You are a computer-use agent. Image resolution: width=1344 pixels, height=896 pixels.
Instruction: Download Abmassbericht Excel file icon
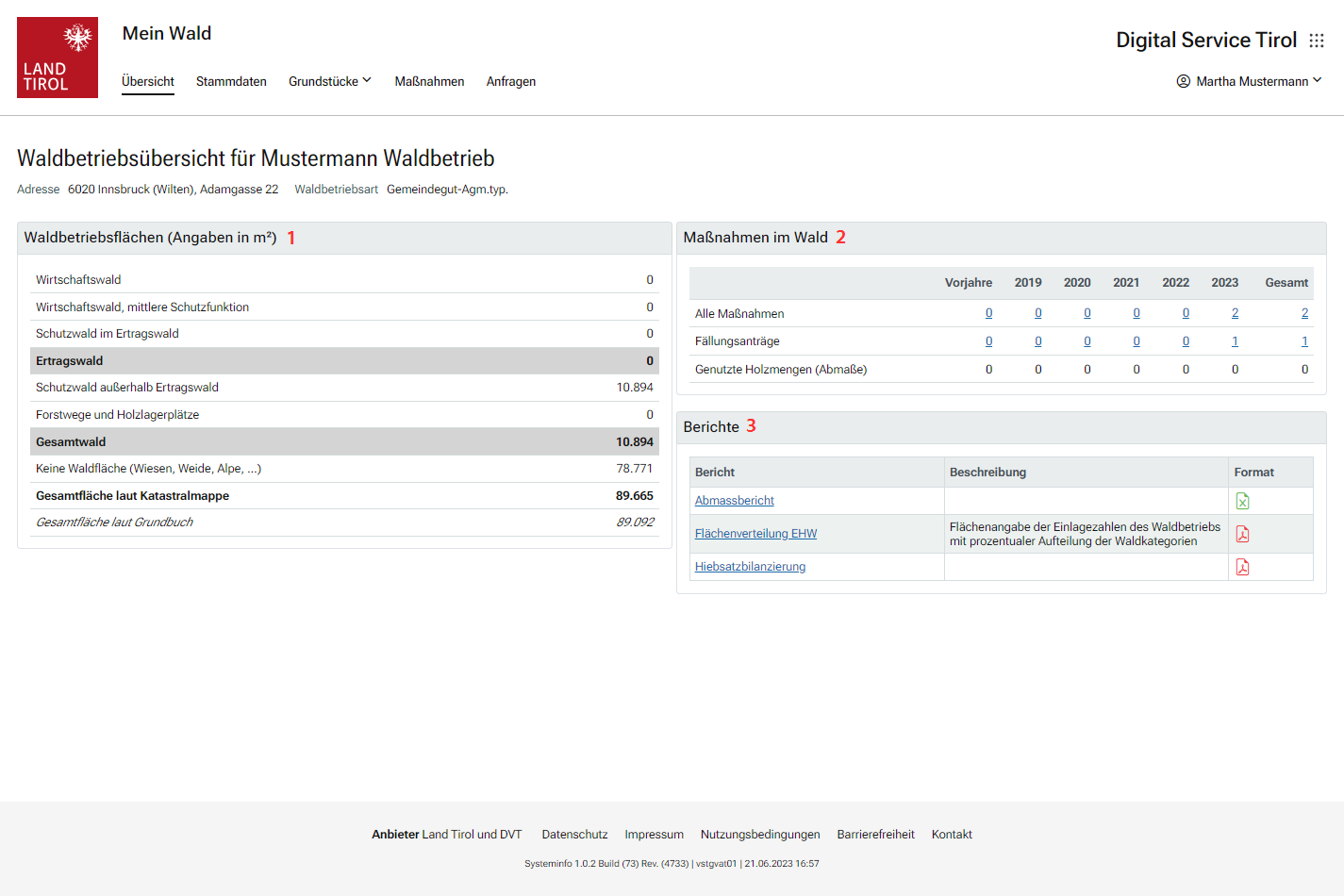(x=1242, y=501)
